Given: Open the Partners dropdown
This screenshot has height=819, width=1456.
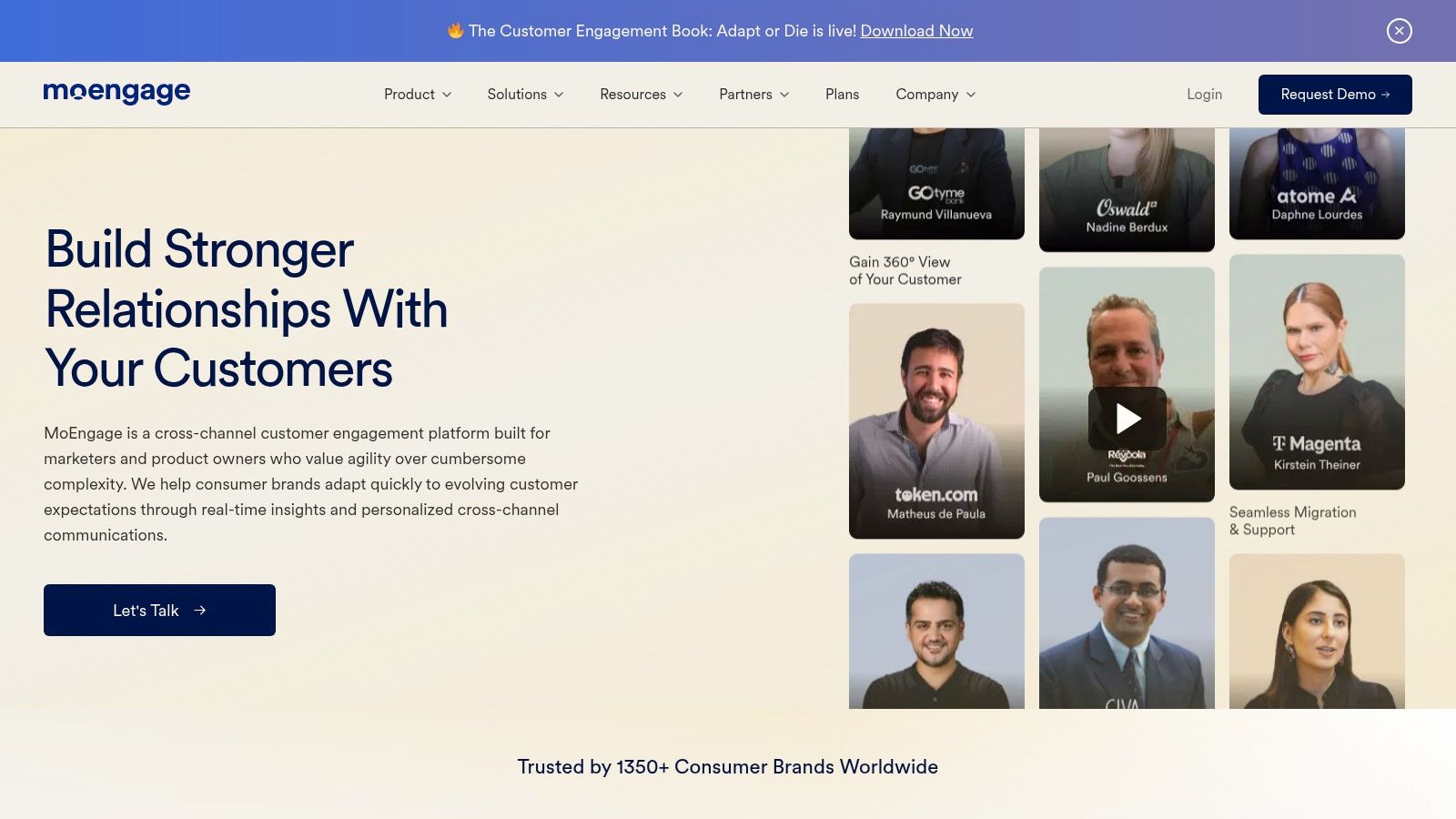Looking at the screenshot, I should point(753,95).
